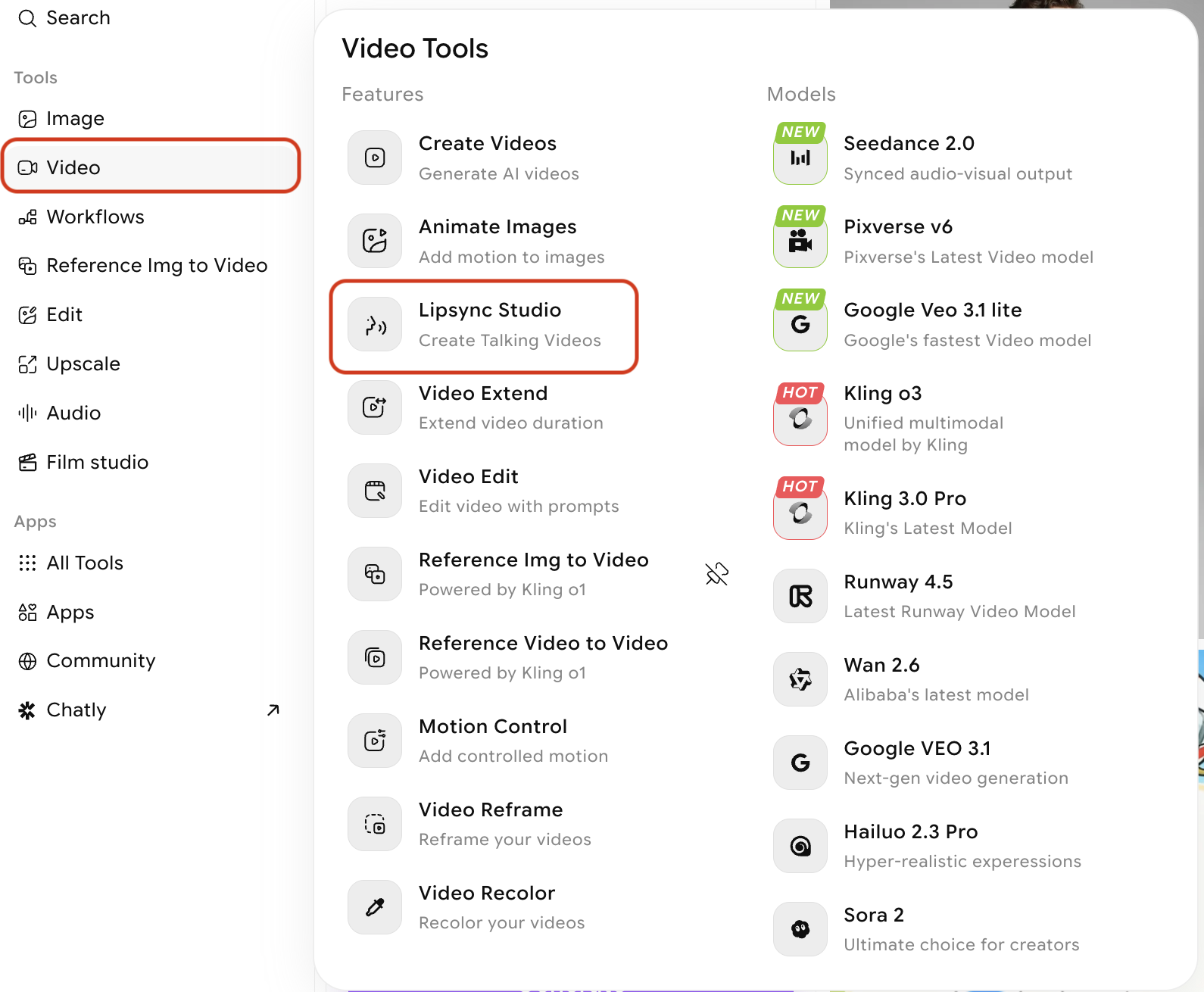1204x992 pixels.
Task: Click the Workflows nodes icon in sidebar
Action: (x=27, y=217)
